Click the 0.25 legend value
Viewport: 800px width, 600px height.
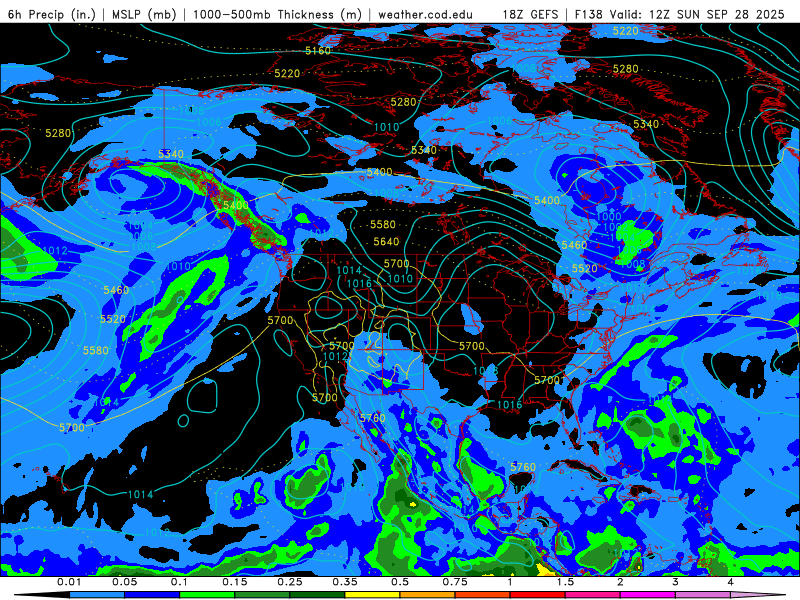(x=290, y=582)
